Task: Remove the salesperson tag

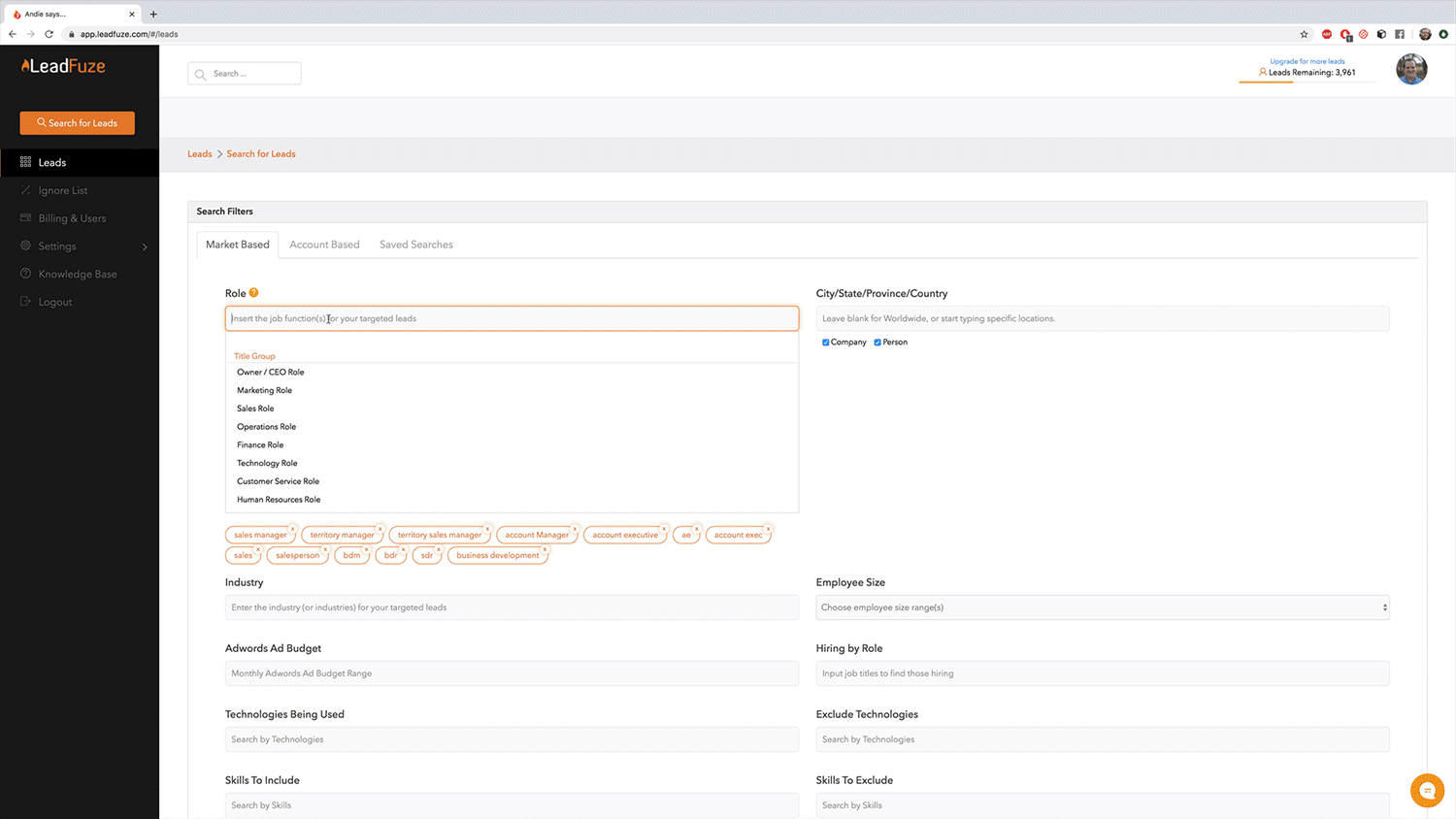Action: 325,549
